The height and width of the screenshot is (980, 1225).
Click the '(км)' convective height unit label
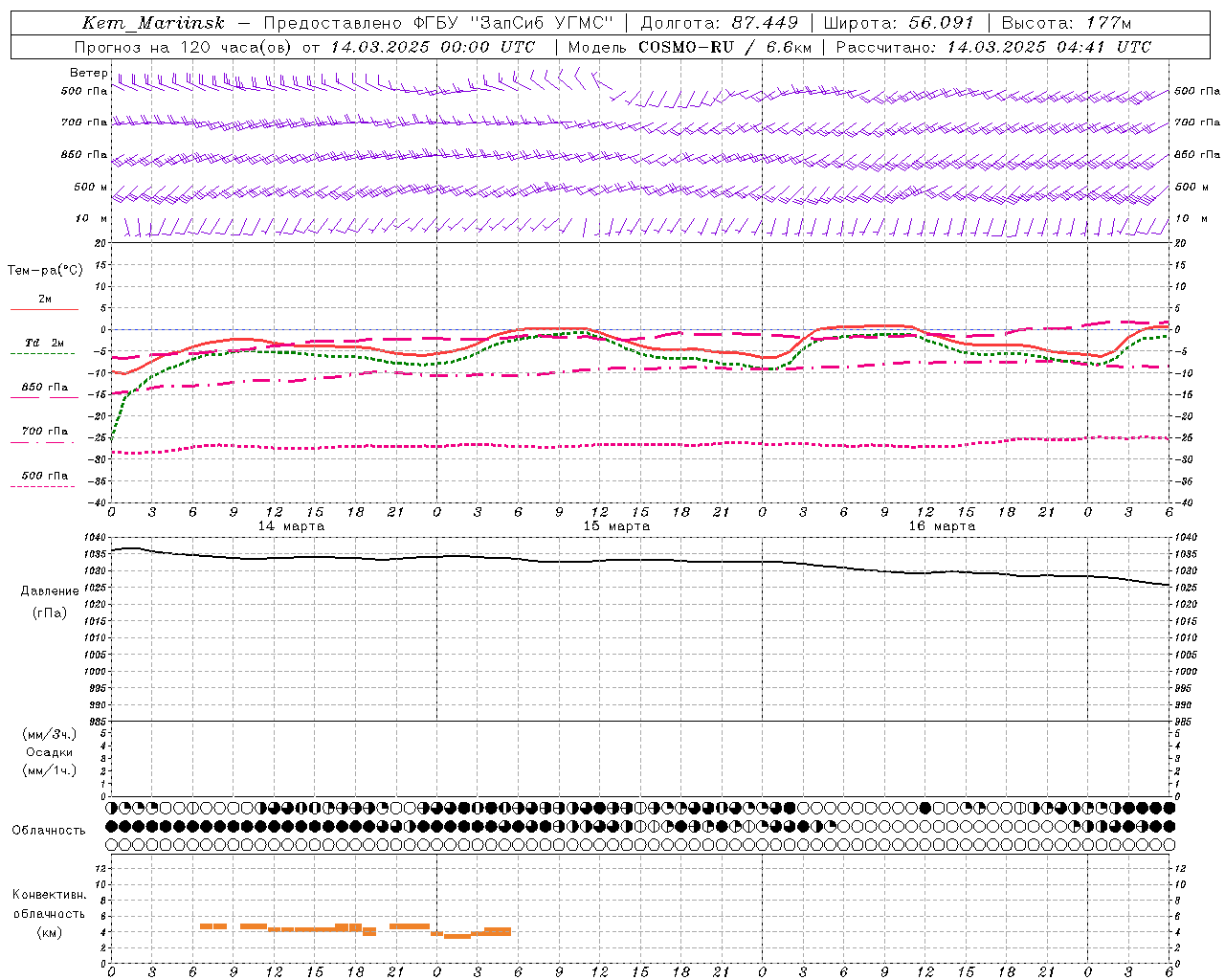(x=52, y=932)
